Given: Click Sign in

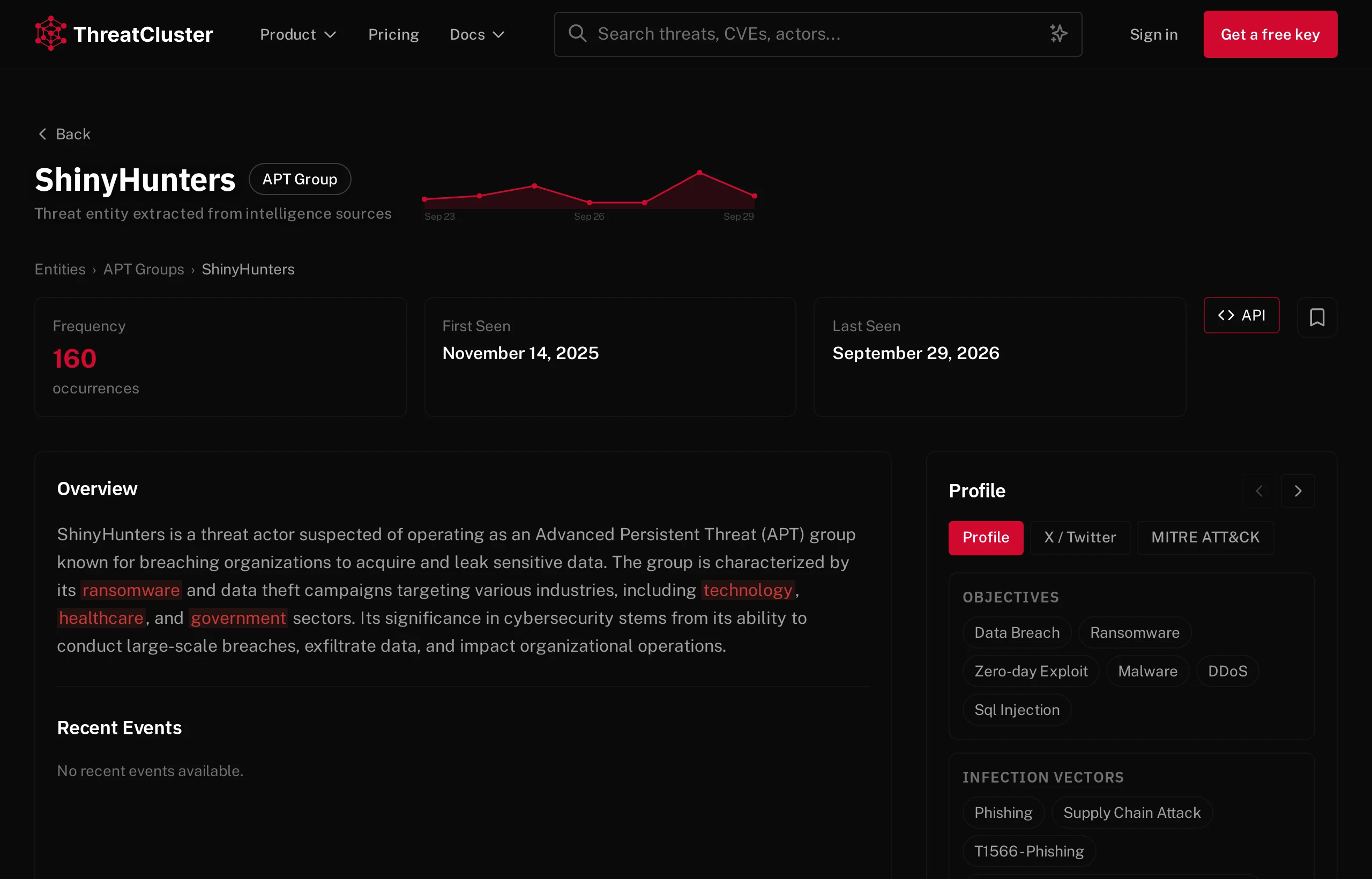Looking at the screenshot, I should tap(1153, 34).
